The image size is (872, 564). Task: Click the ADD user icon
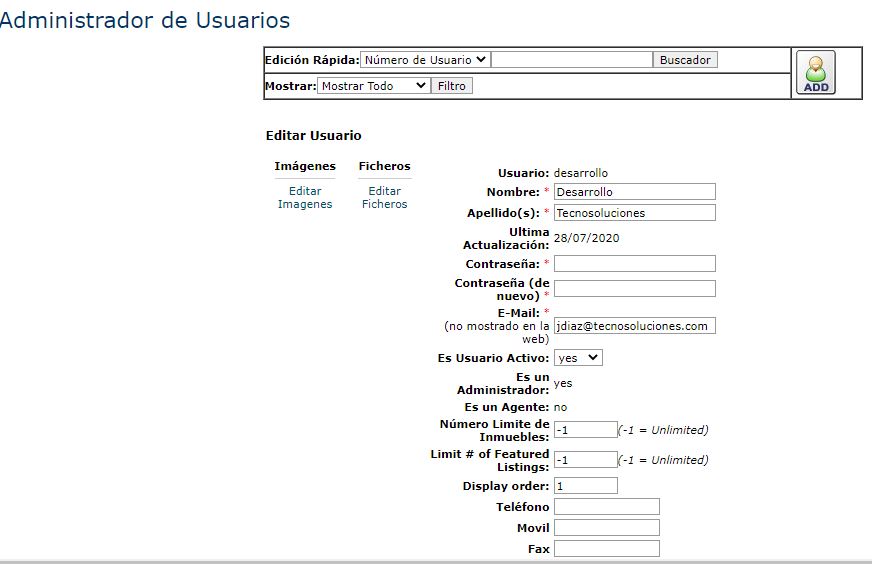816,73
